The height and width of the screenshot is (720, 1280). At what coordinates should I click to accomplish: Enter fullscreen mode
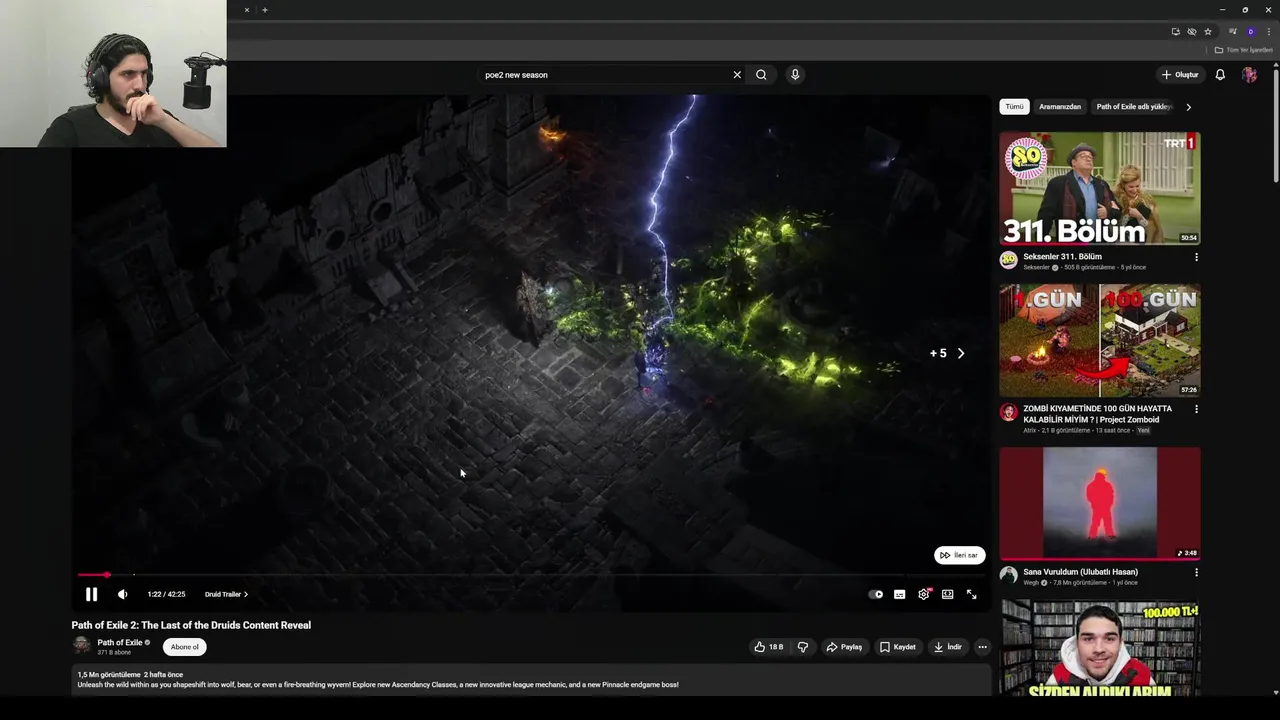[971, 594]
